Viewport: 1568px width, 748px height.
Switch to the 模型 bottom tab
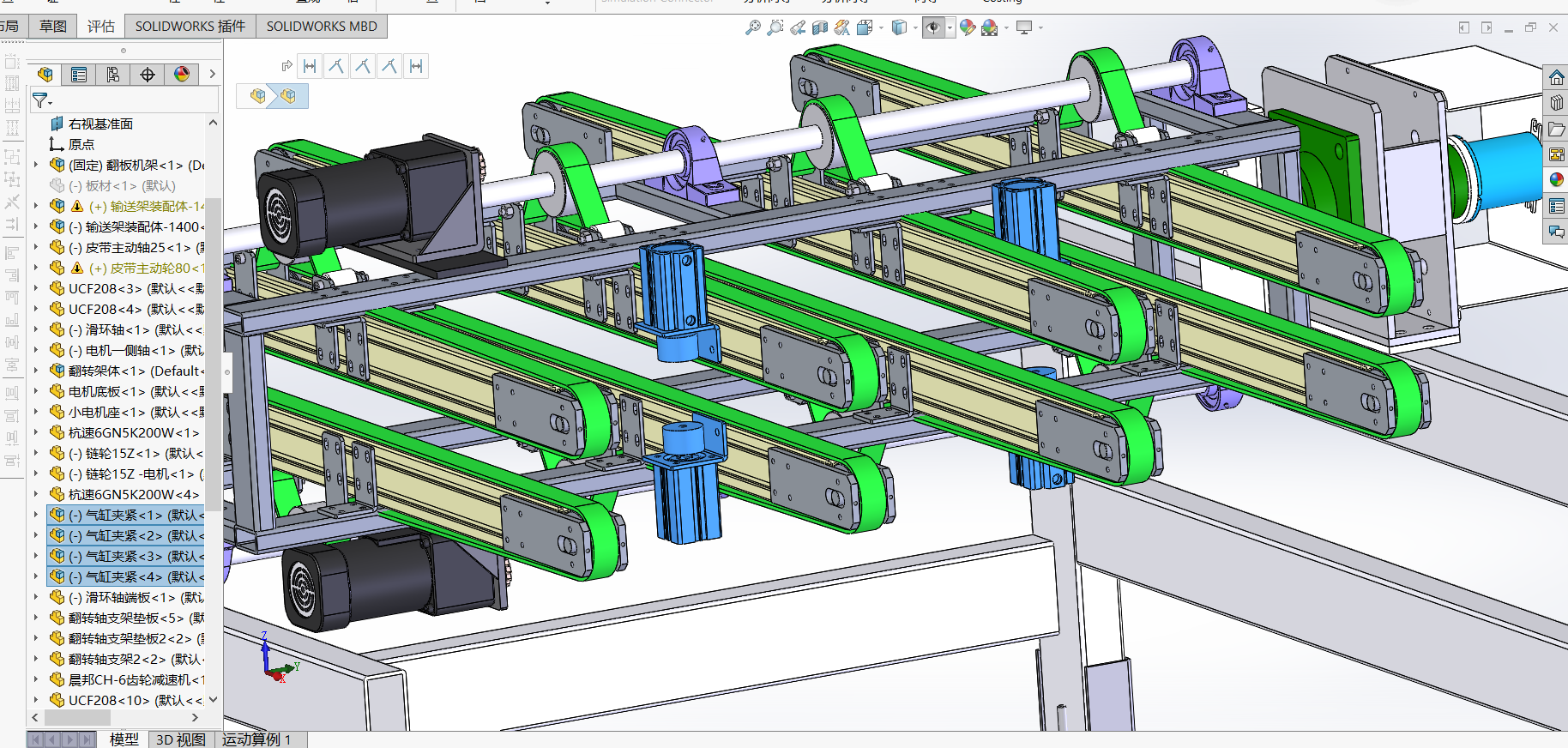(x=124, y=739)
